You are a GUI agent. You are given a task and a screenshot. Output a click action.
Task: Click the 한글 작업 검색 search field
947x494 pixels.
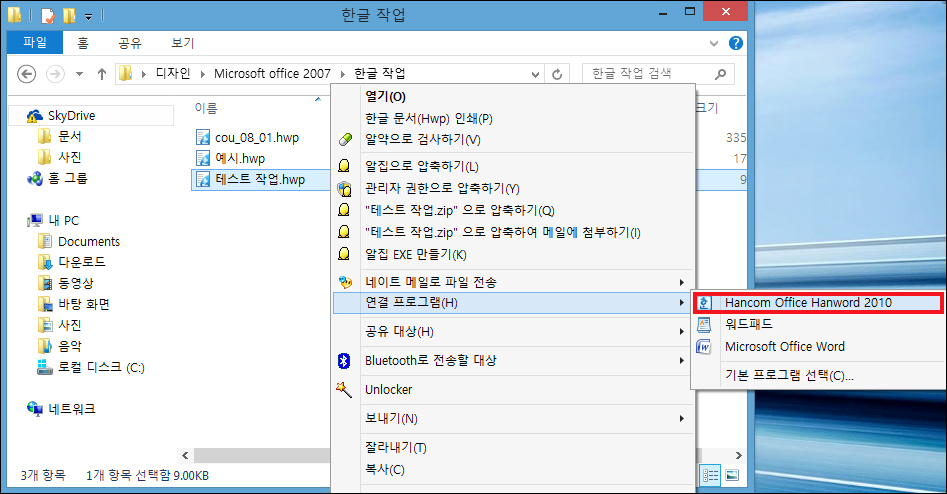[658, 74]
